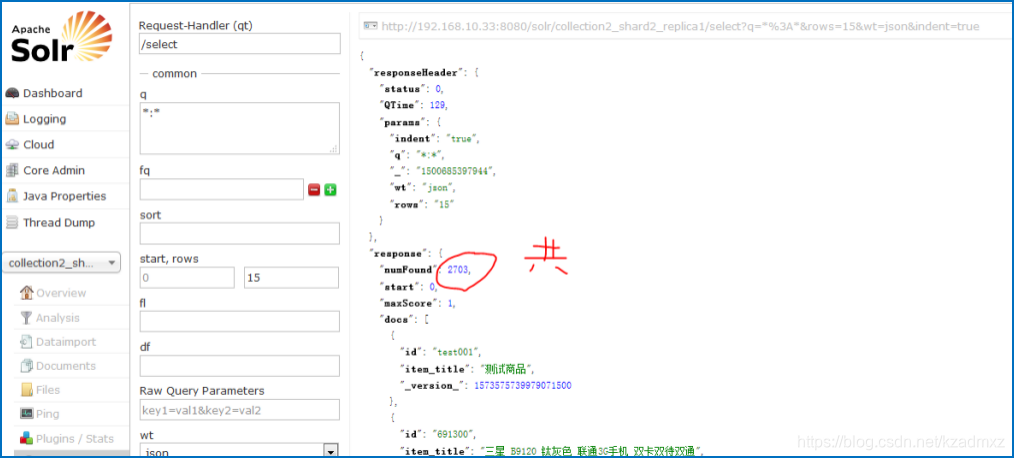Click the Overview house icon
This screenshot has height=460, width=1014.
(x=27, y=292)
